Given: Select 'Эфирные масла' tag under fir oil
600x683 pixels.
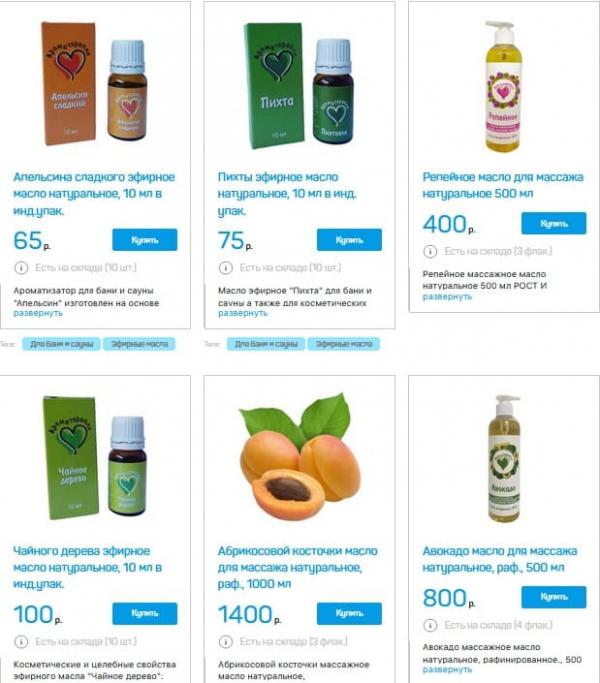Looking at the screenshot, I should pyautogui.click(x=344, y=344).
